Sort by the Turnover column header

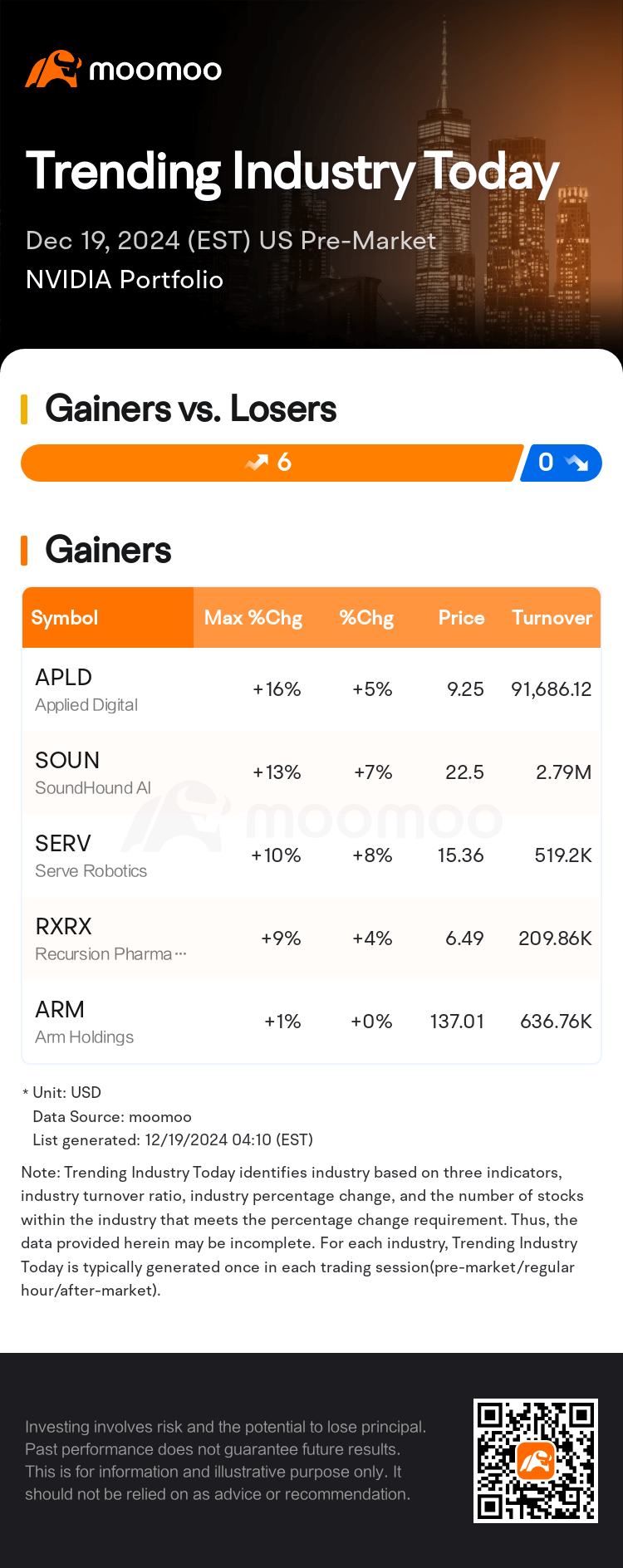[x=552, y=618]
